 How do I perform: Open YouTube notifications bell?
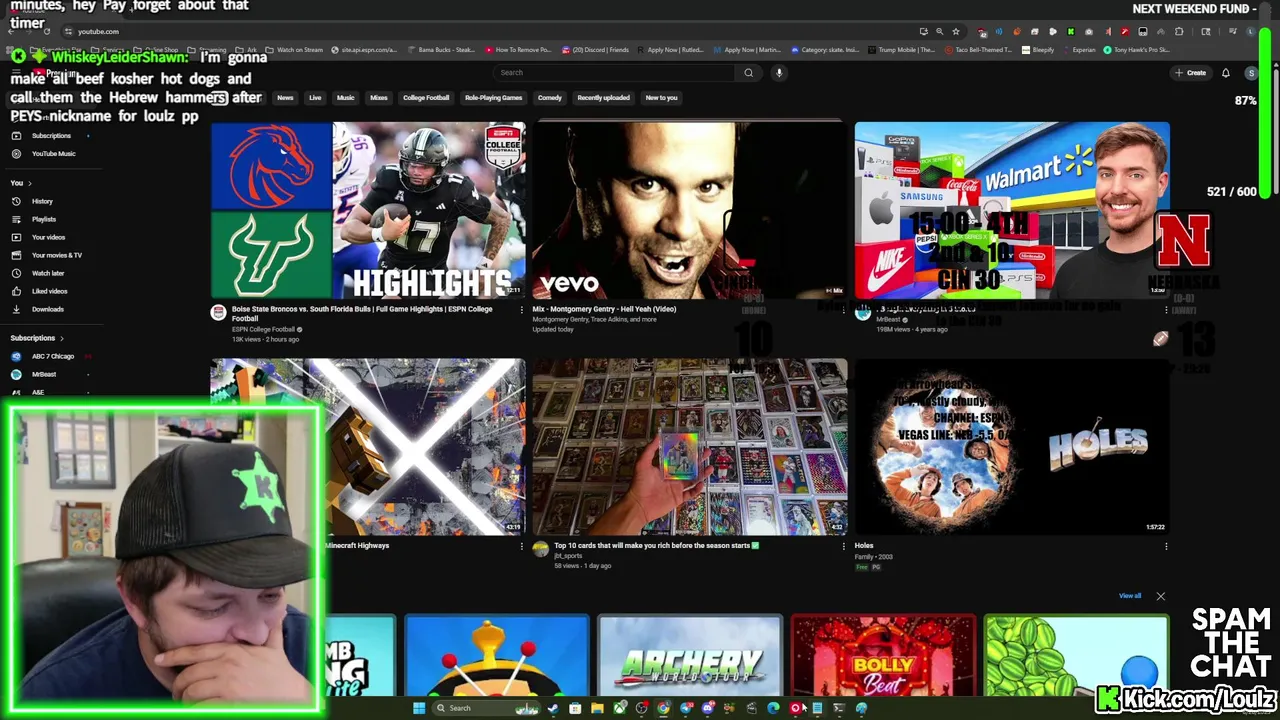(1225, 72)
